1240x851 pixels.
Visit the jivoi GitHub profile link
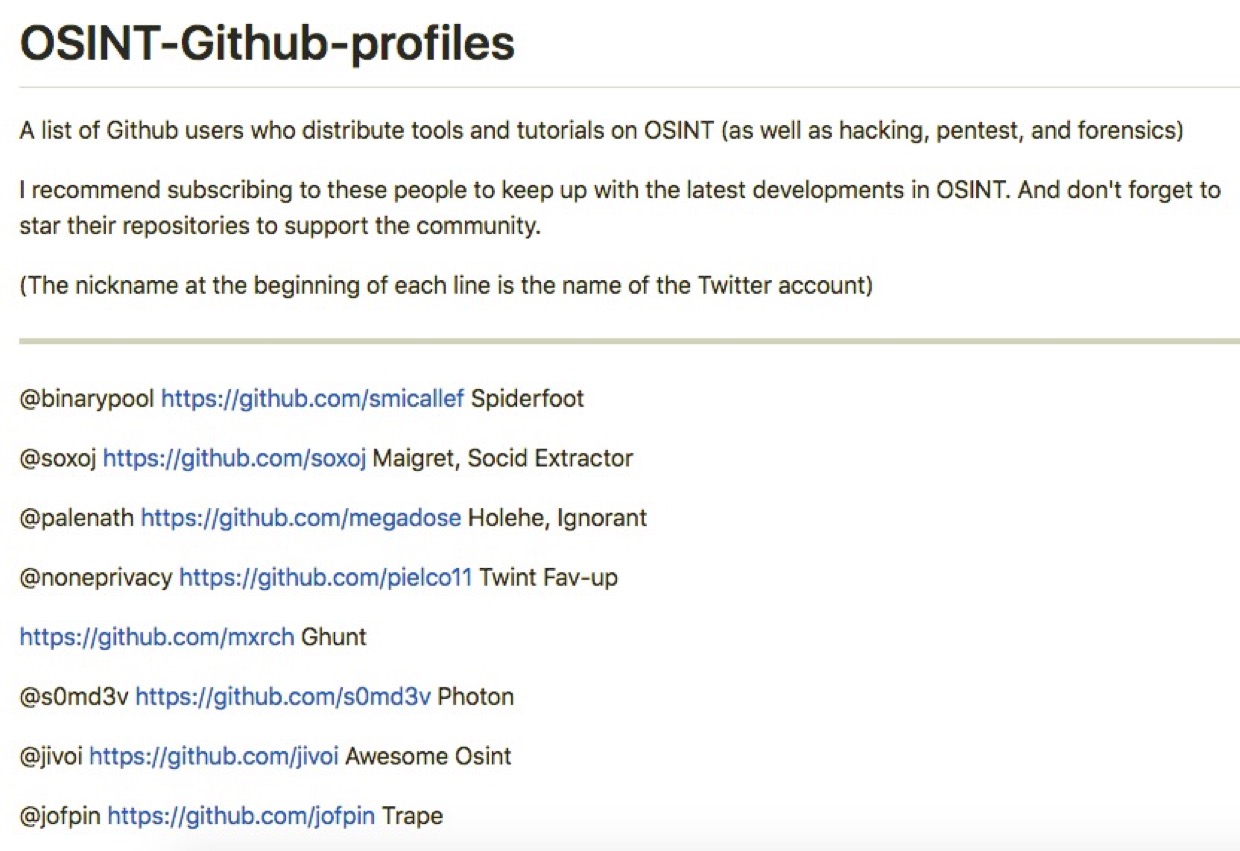(x=214, y=756)
